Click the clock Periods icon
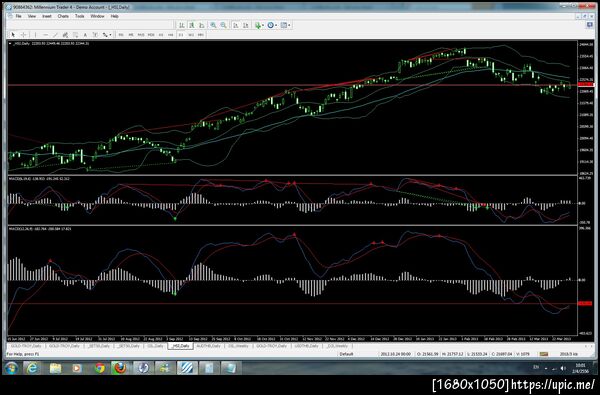This screenshot has height=395, width=600. tap(271, 25)
